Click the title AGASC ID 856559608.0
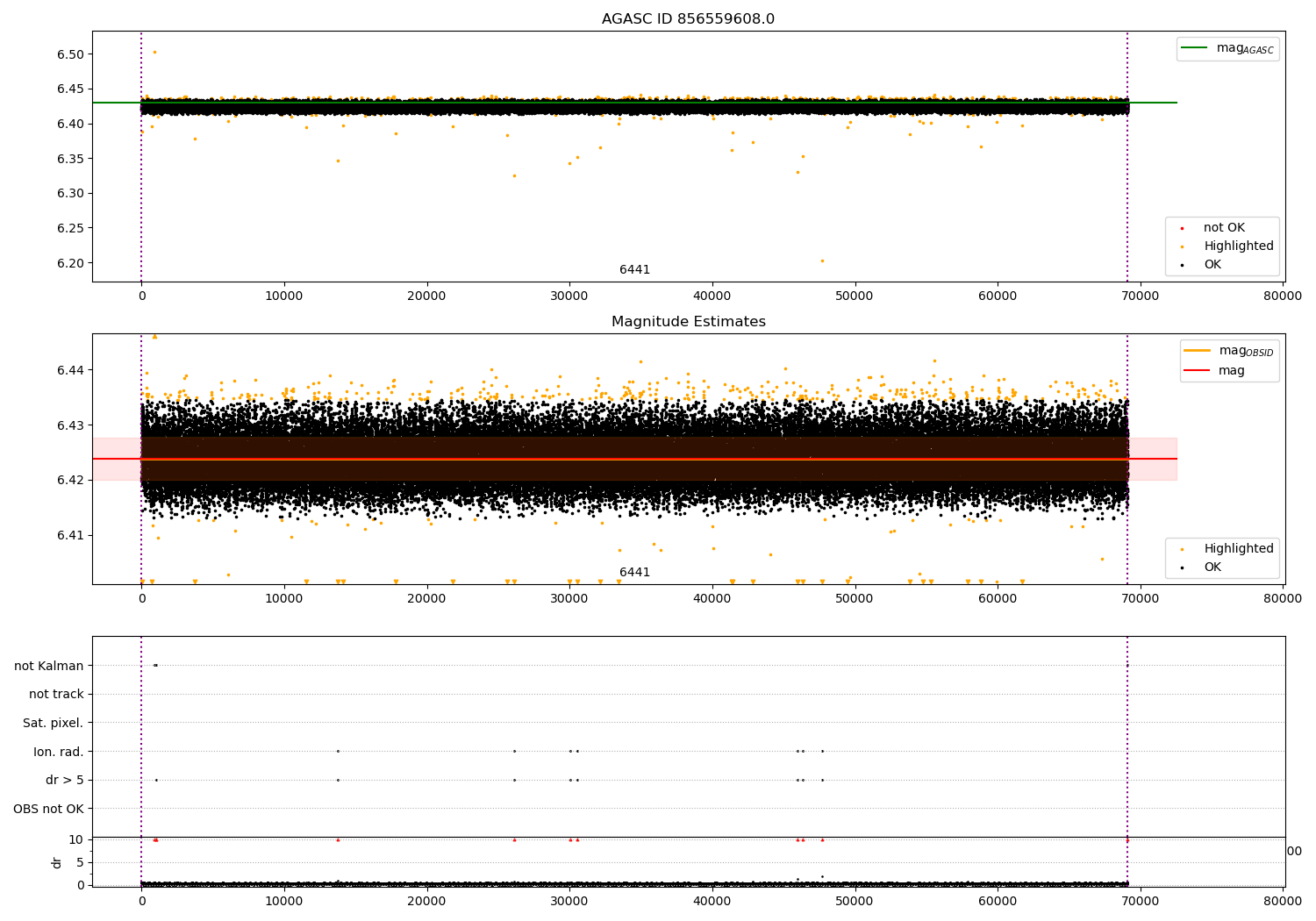Image resolution: width=1316 pixels, height=921 pixels. pyautogui.click(x=688, y=19)
